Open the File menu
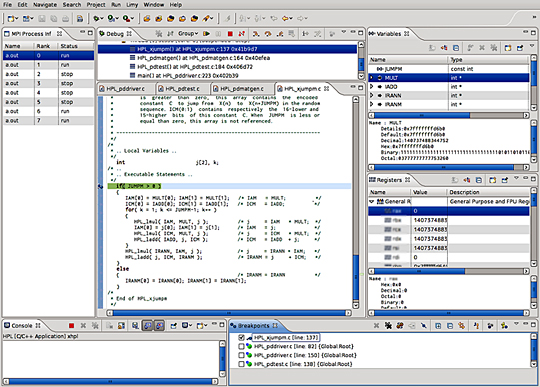Image resolution: width=540 pixels, height=387 pixels. pyautogui.click(x=7, y=4)
